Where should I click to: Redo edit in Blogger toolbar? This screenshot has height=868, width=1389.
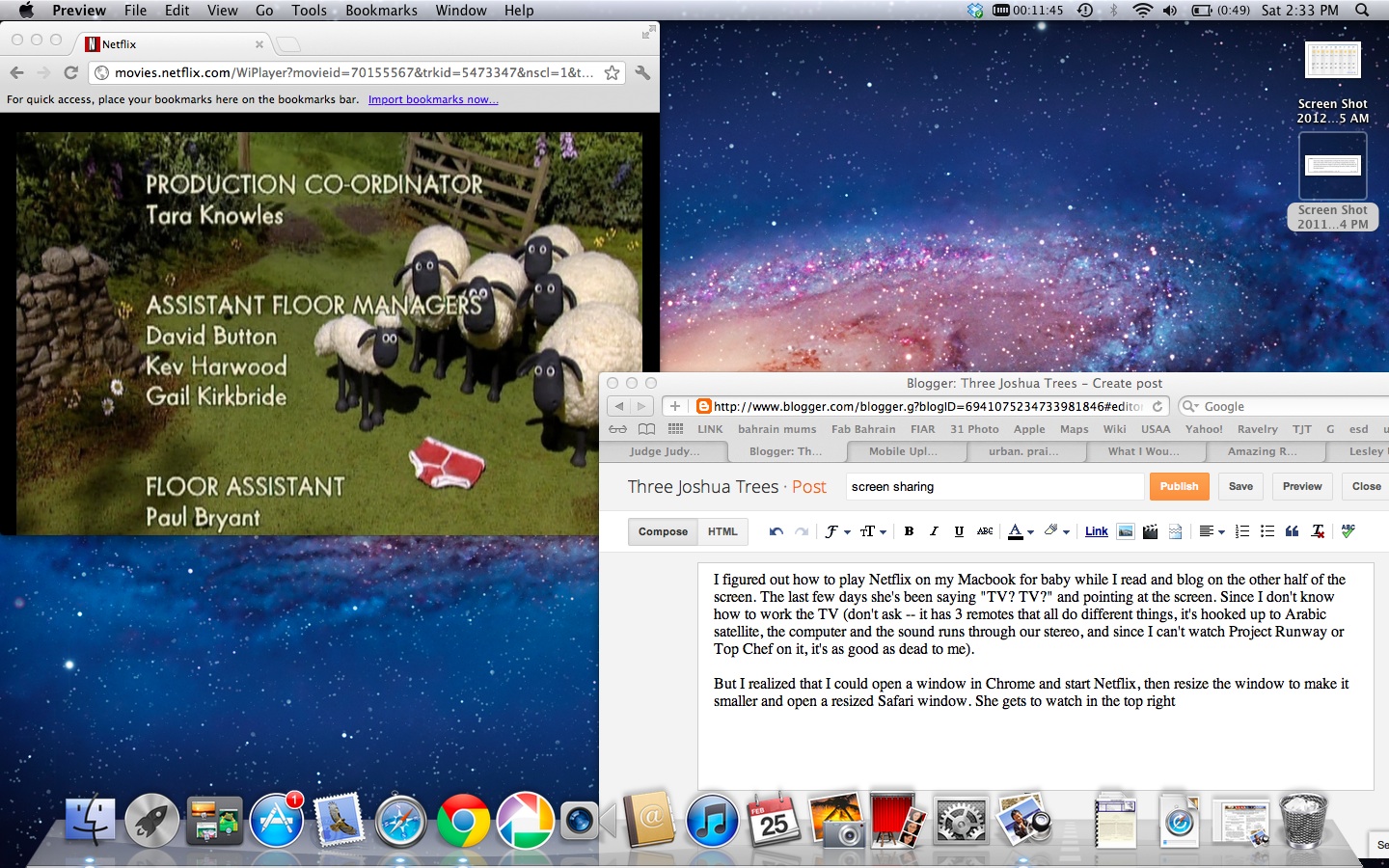pyautogui.click(x=802, y=531)
